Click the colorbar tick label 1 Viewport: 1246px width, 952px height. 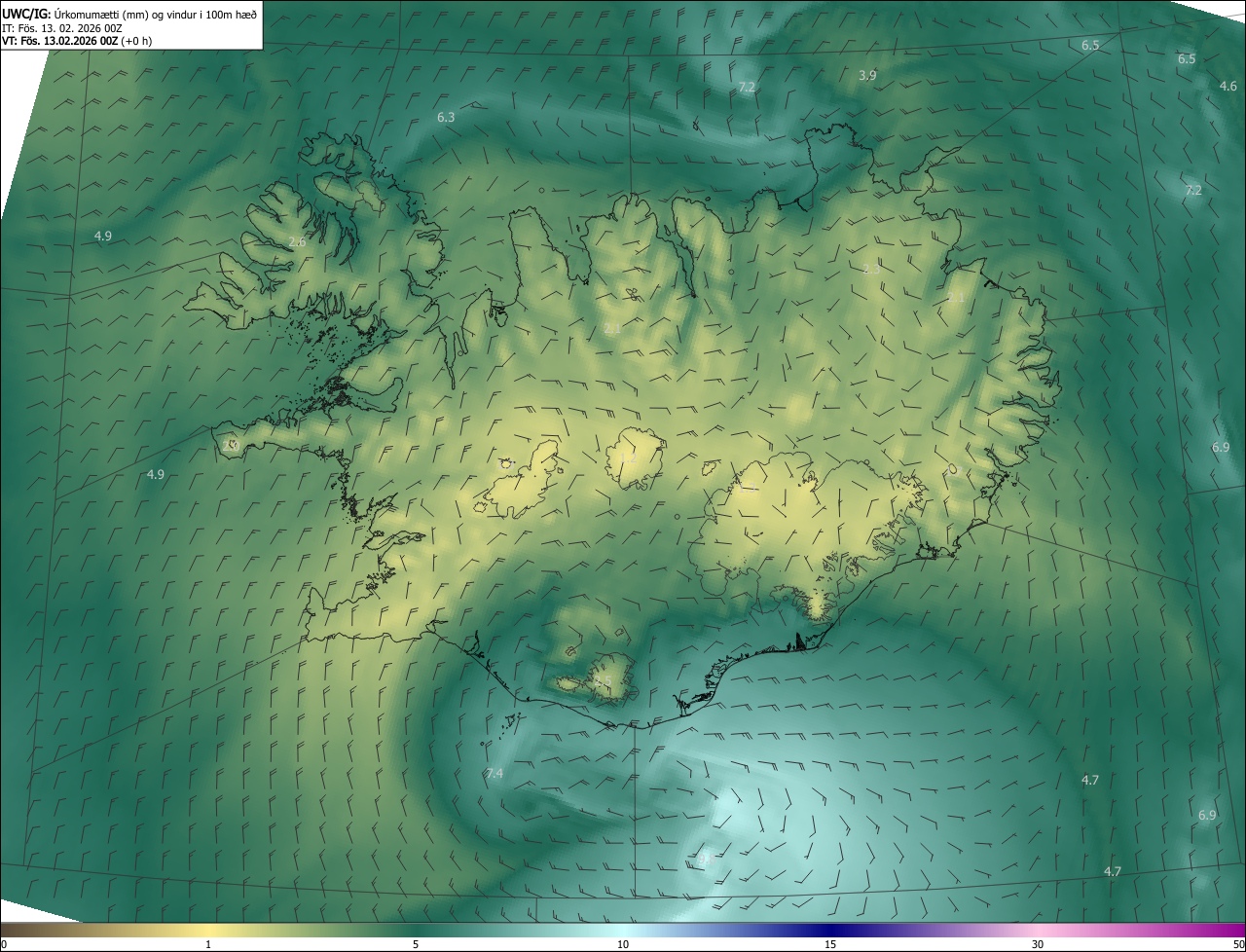(x=208, y=945)
